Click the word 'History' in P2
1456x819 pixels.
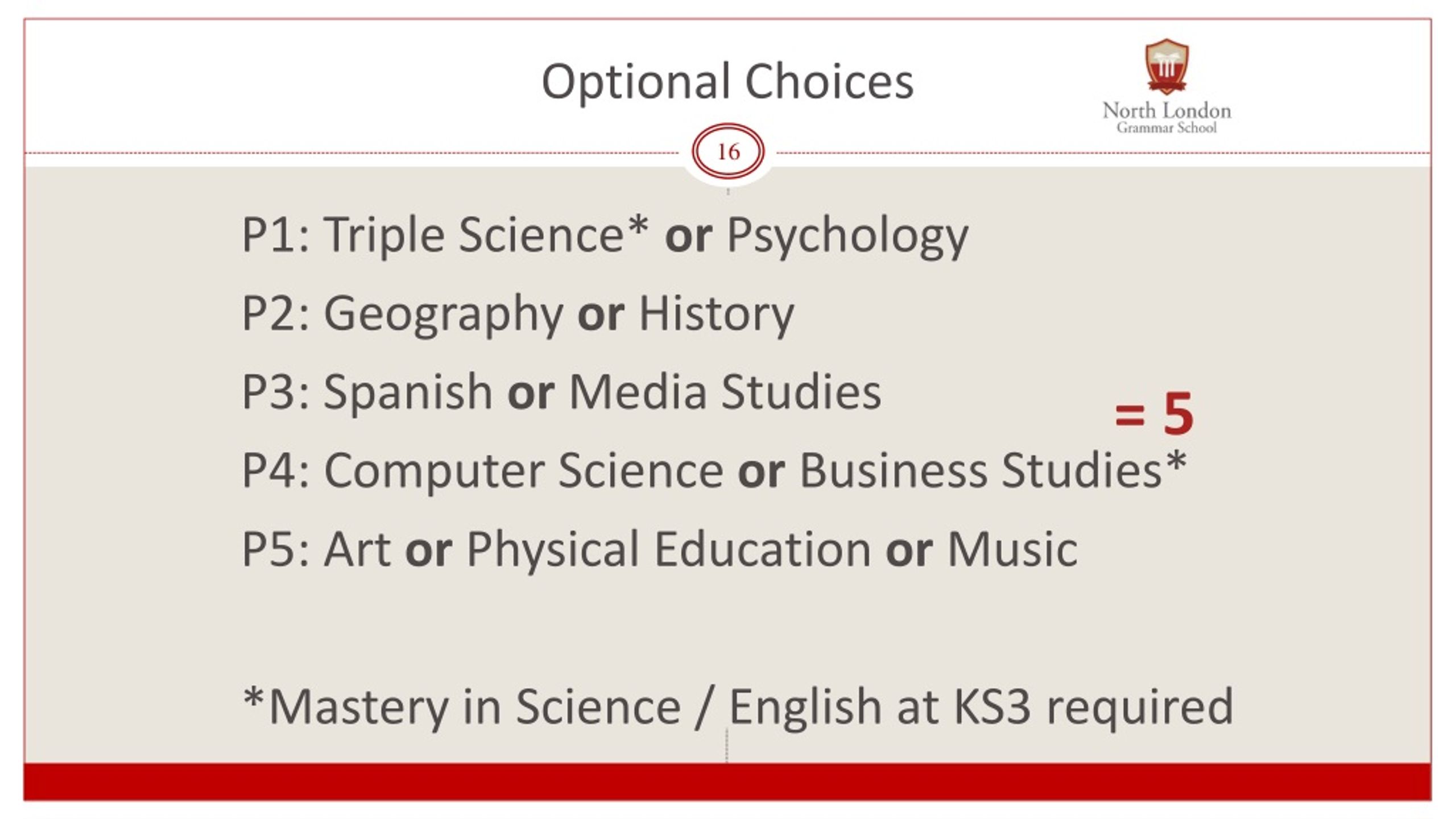click(717, 315)
